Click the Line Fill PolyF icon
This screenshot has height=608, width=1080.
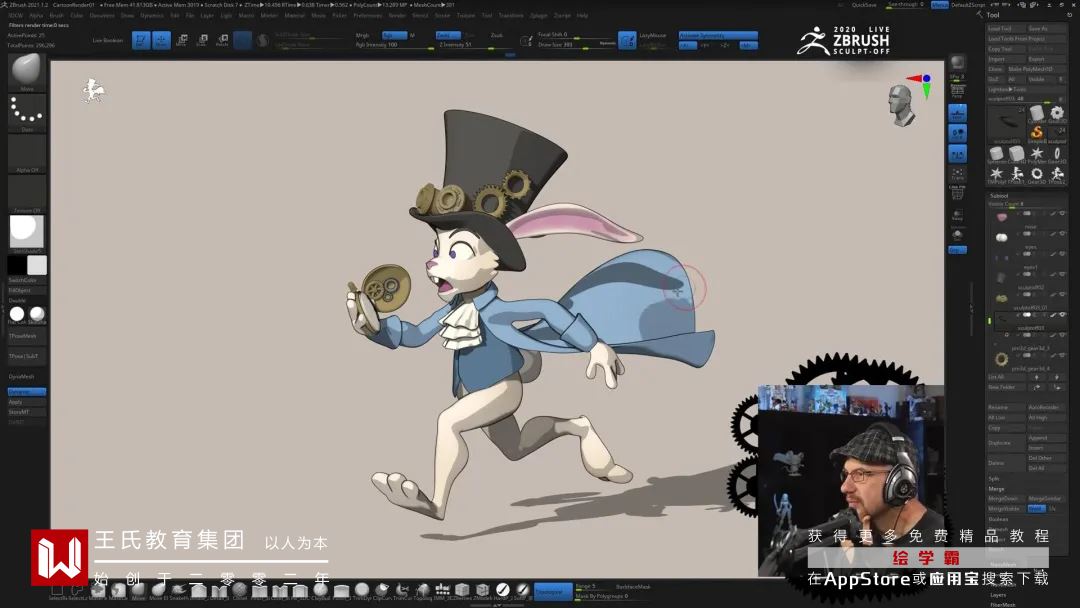pos(957,195)
